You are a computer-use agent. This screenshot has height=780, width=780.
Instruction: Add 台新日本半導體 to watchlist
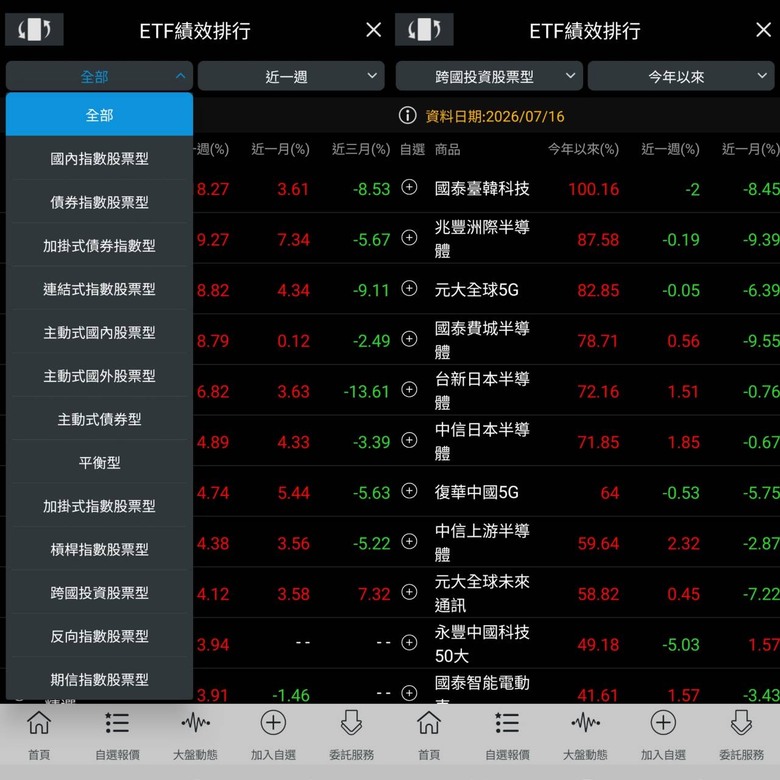point(409,390)
